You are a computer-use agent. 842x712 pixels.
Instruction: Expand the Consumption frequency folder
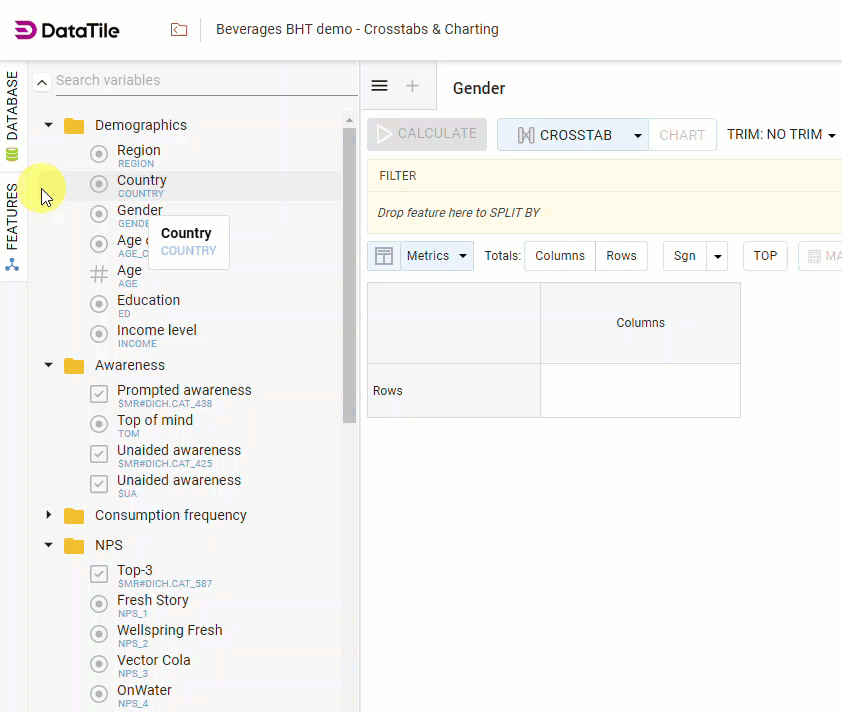pyautogui.click(x=49, y=515)
